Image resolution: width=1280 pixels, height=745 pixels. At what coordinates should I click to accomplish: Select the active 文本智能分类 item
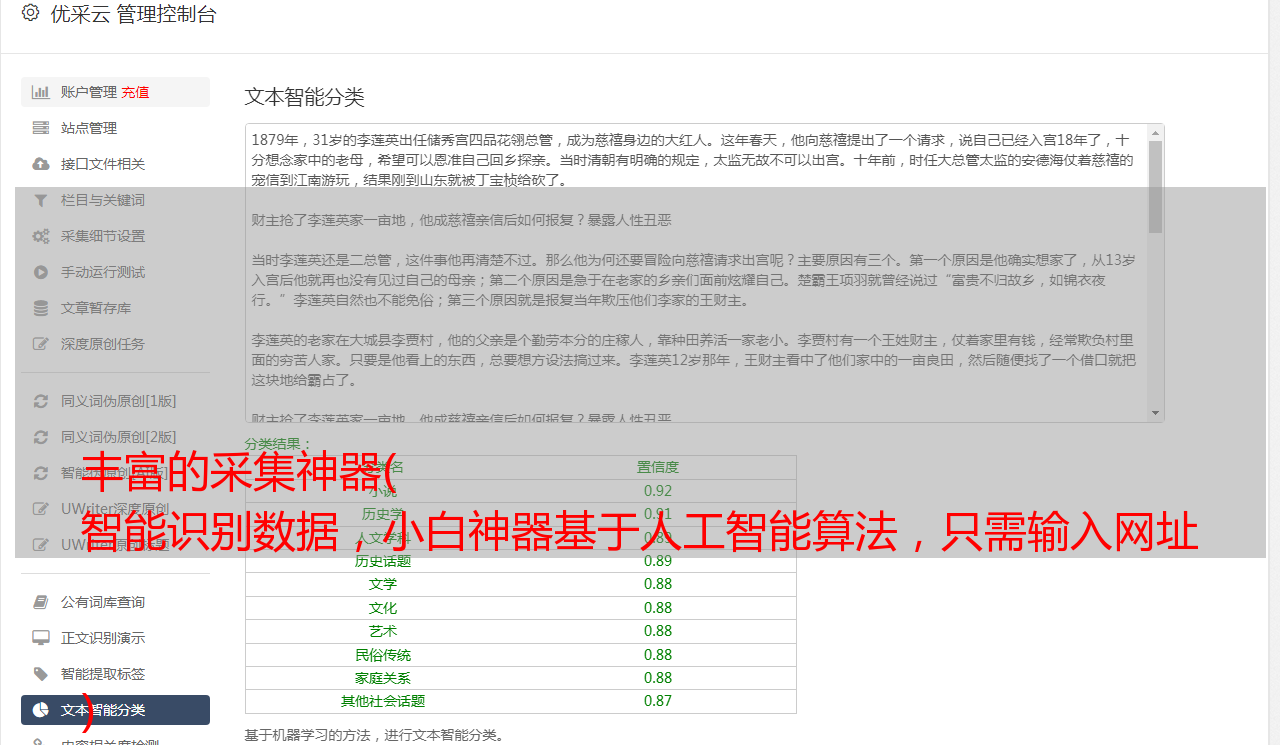click(115, 710)
